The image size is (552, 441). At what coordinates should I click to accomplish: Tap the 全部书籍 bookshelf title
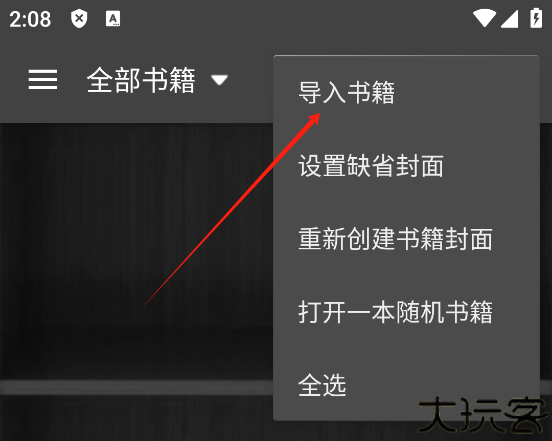coord(141,80)
